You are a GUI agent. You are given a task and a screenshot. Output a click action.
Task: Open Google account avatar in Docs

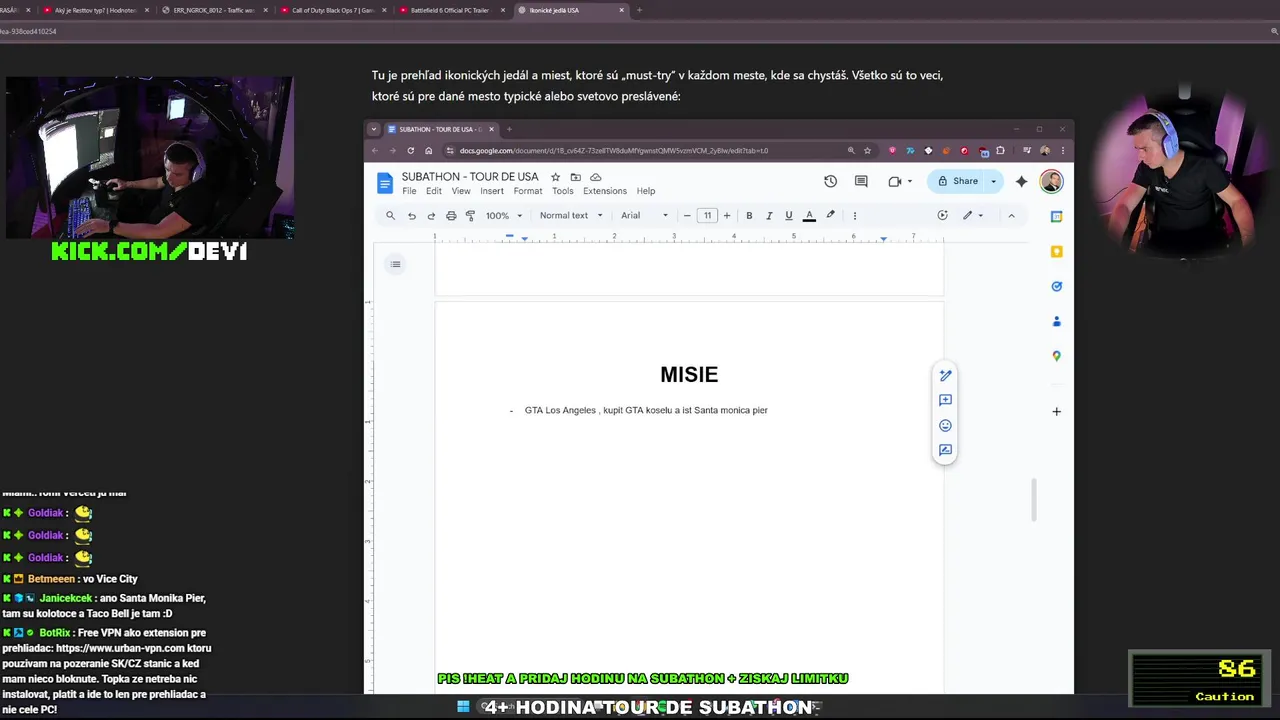pos(1051,181)
